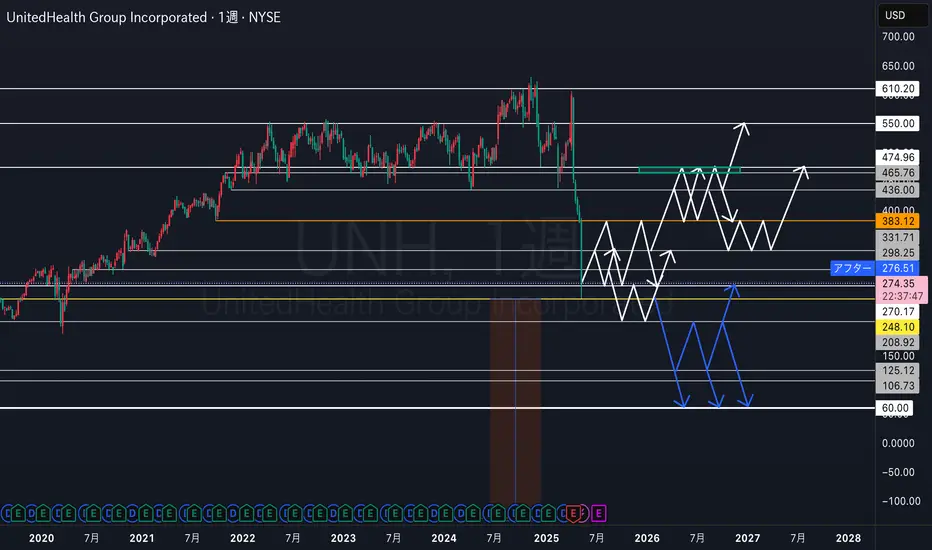This screenshot has height=550, width=932.
Task: Select the 465.76 price label
Action: coord(898,172)
